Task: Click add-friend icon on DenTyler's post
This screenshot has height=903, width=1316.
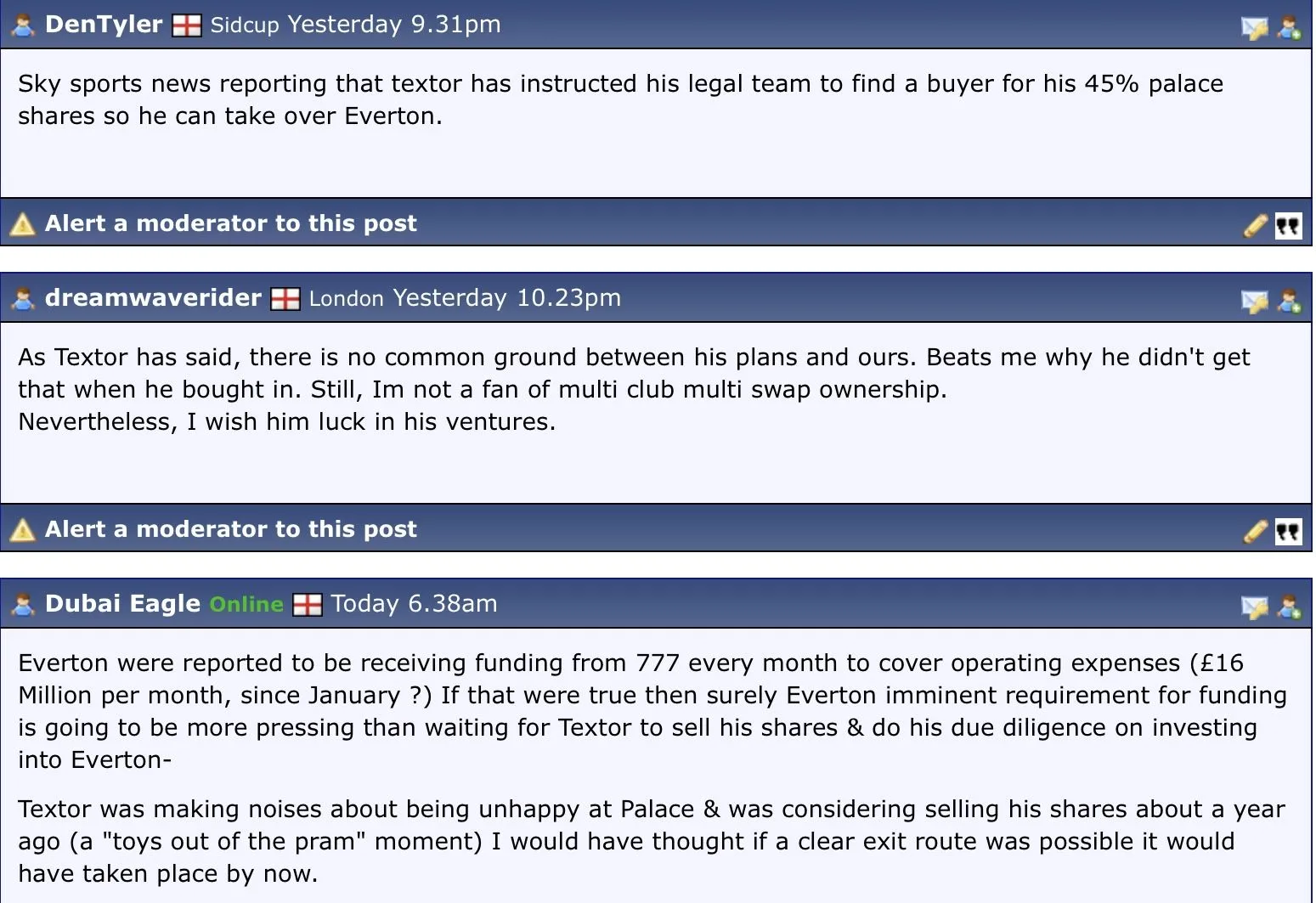Action: click(x=1289, y=28)
